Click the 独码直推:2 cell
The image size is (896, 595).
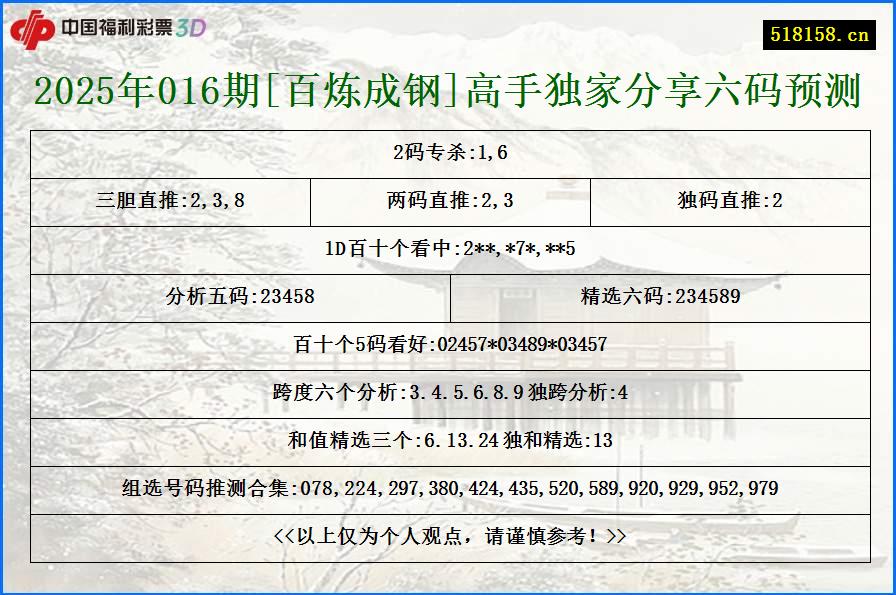pos(731,201)
